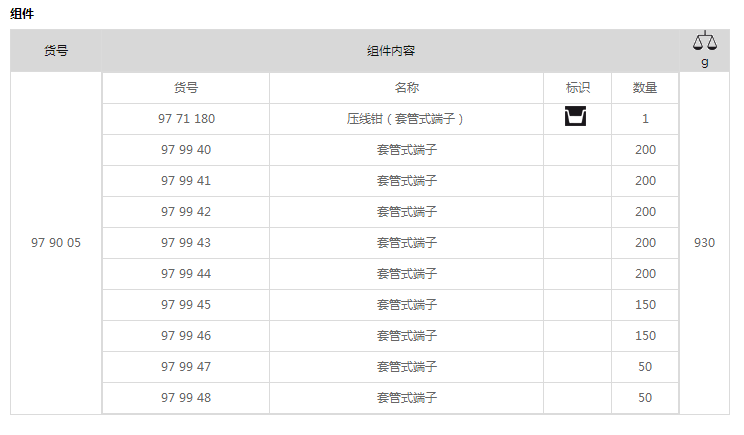Click the 数量 column header
Screen dimensions: 744x435
[645, 88]
